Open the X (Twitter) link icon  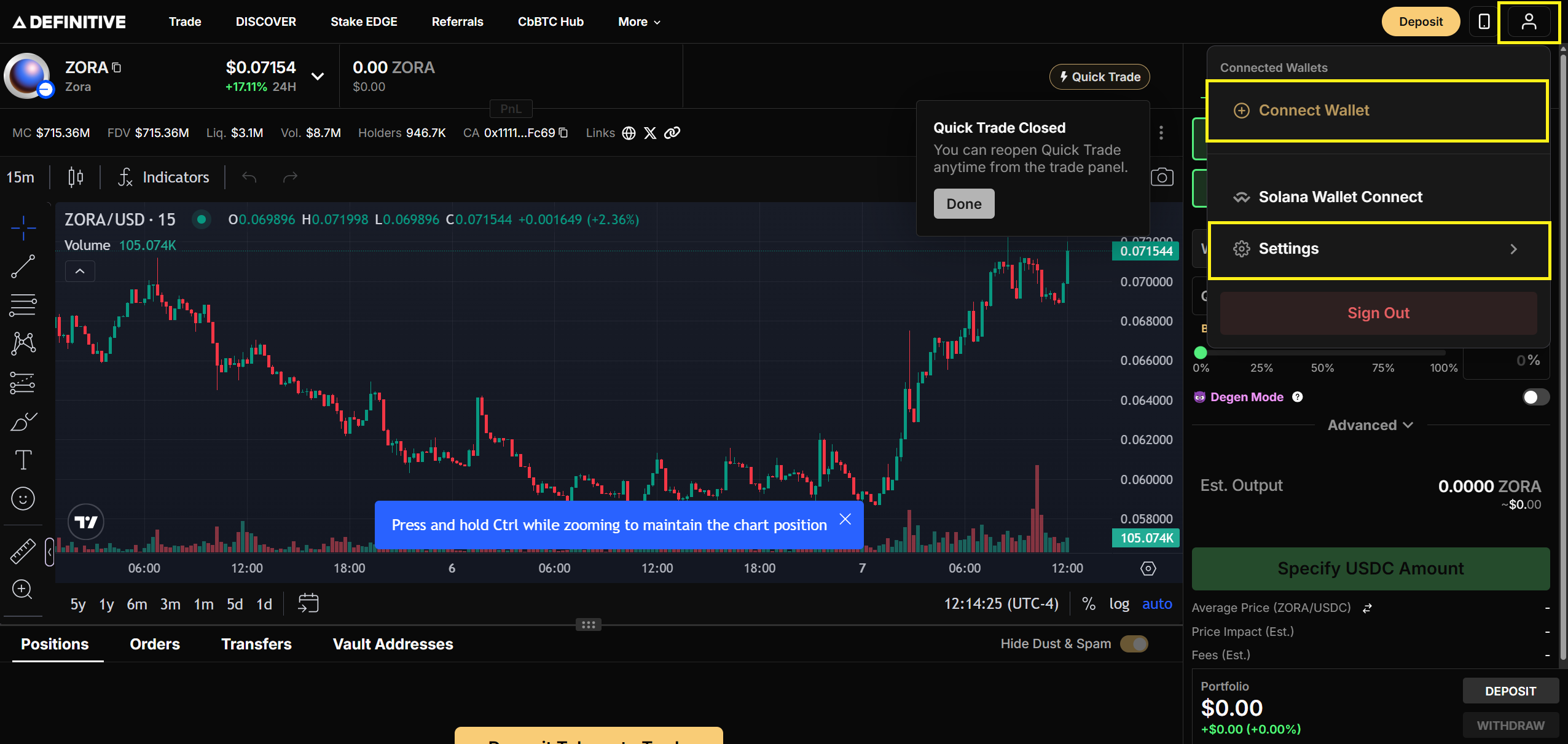click(x=650, y=133)
